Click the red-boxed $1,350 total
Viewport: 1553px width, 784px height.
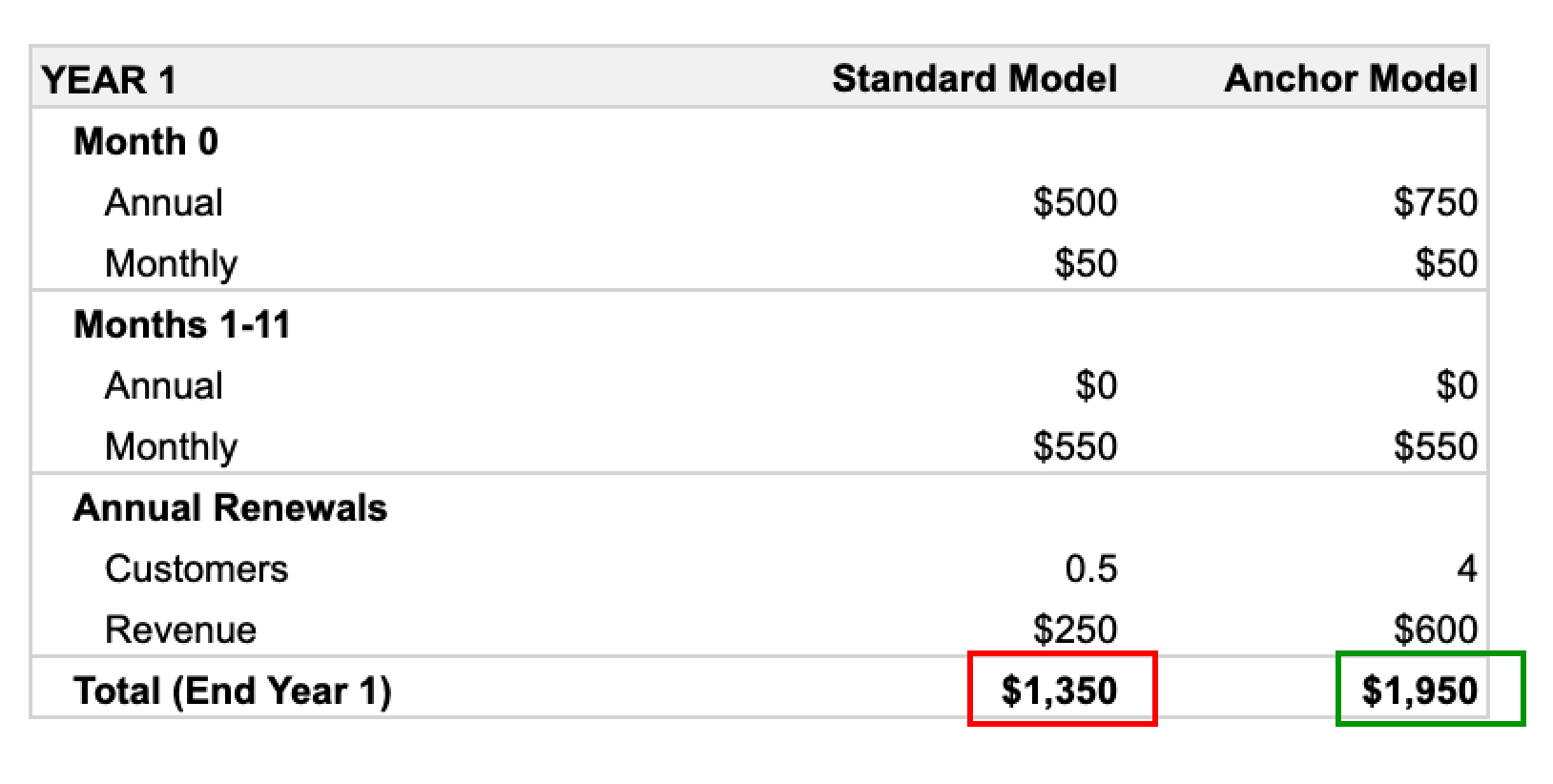pos(1060,691)
